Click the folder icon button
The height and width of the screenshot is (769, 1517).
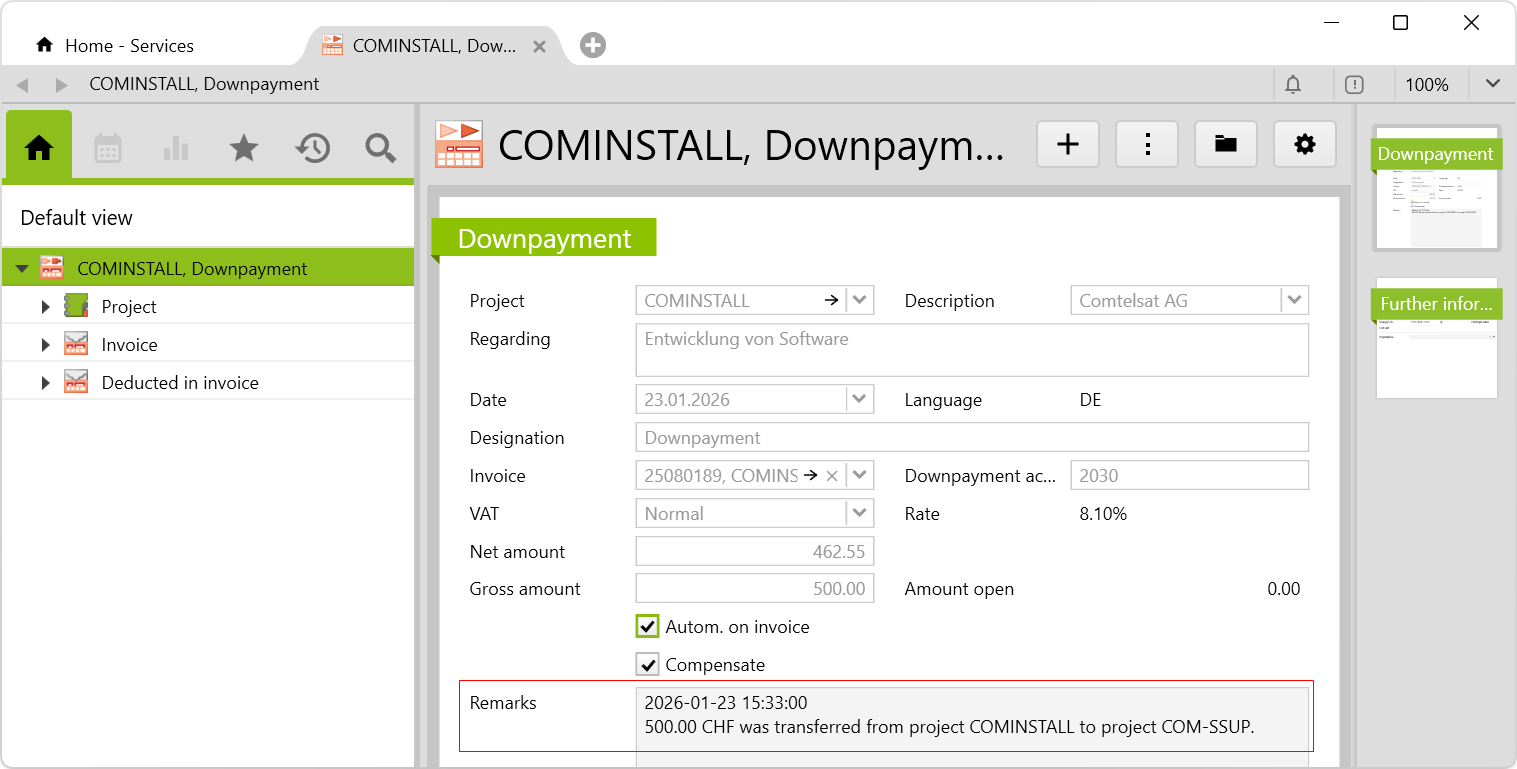[x=1226, y=145]
